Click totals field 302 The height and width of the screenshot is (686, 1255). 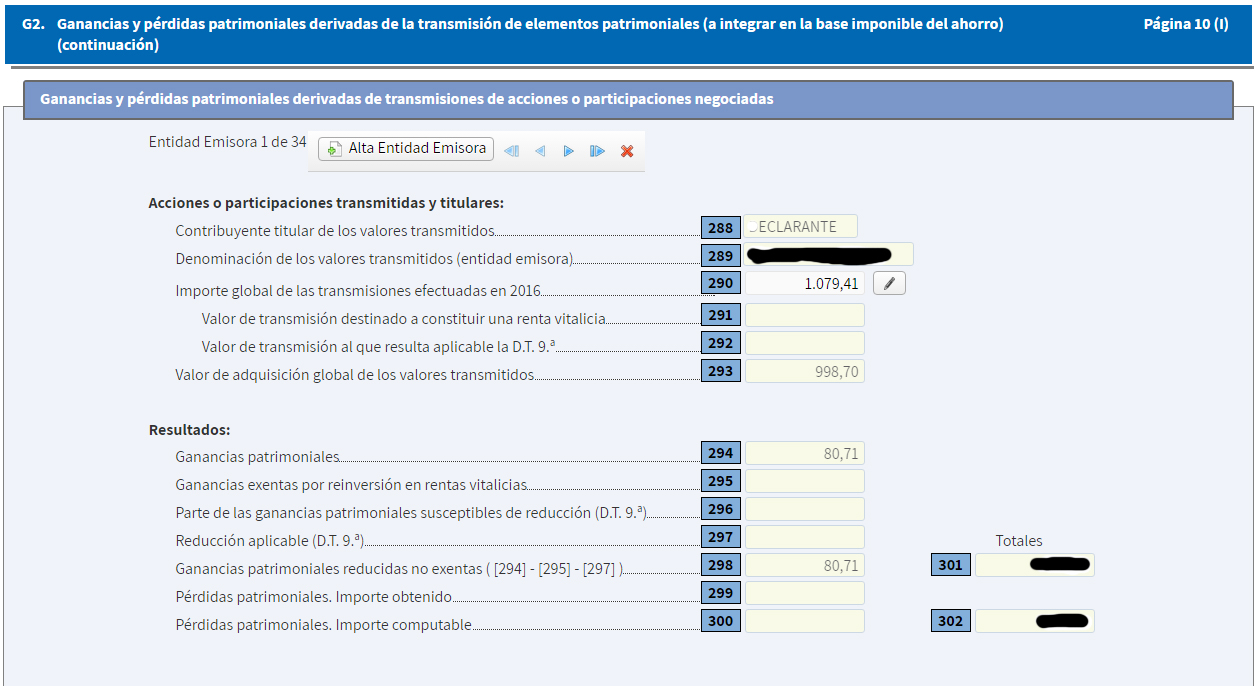click(1034, 621)
